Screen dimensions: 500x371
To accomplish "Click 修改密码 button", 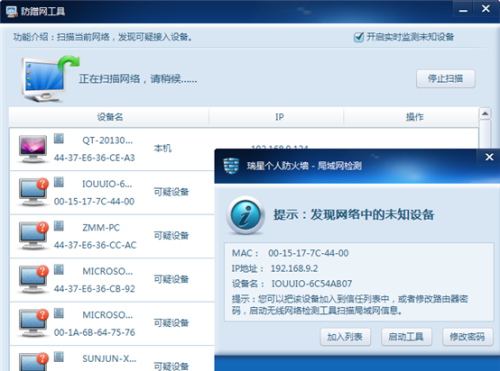I will pyautogui.click(x=467, y=337).
